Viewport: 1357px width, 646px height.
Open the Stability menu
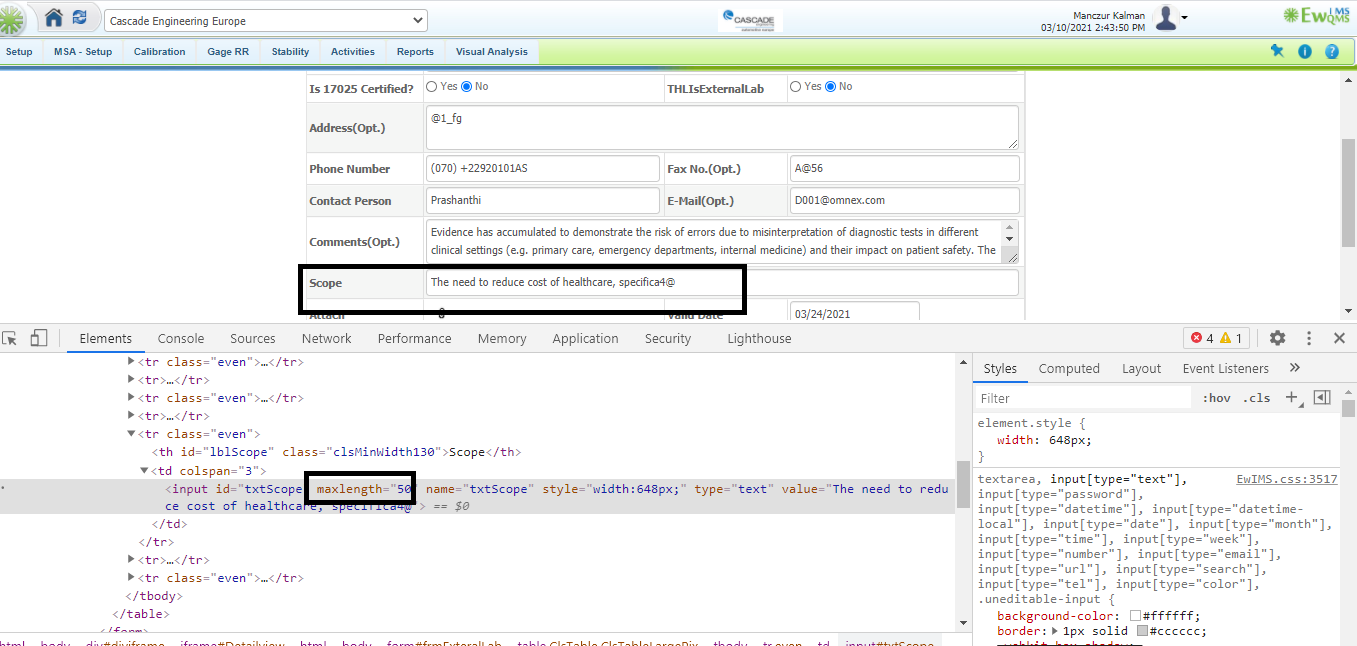click(x=290, y=52)
